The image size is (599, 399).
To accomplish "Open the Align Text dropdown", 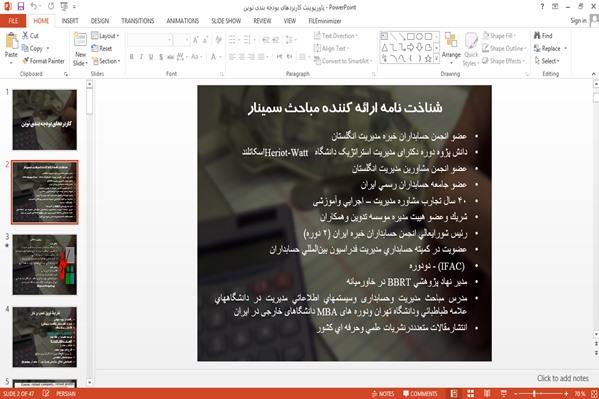I will click(x=331, y=48).
